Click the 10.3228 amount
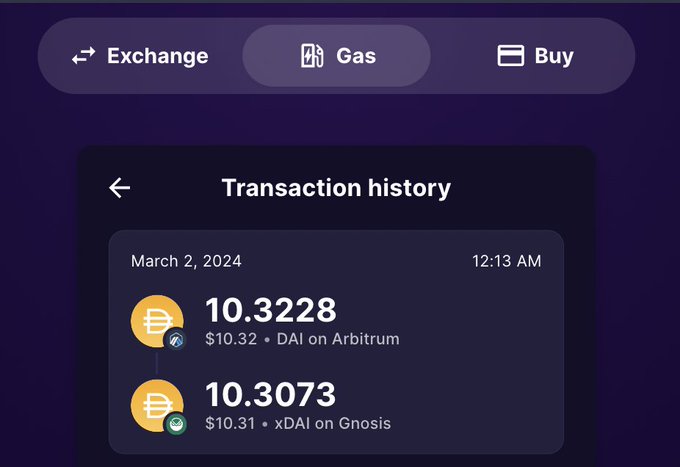The width and height of the screenshot is (680, 467). click(x=270, y=310)
